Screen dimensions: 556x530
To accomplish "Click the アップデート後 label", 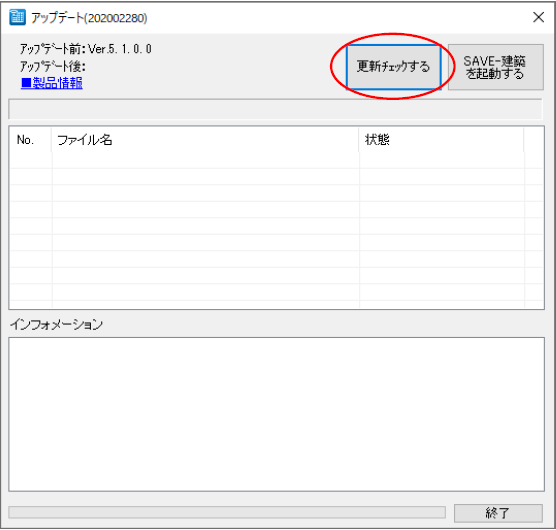I will coord(53,66).
